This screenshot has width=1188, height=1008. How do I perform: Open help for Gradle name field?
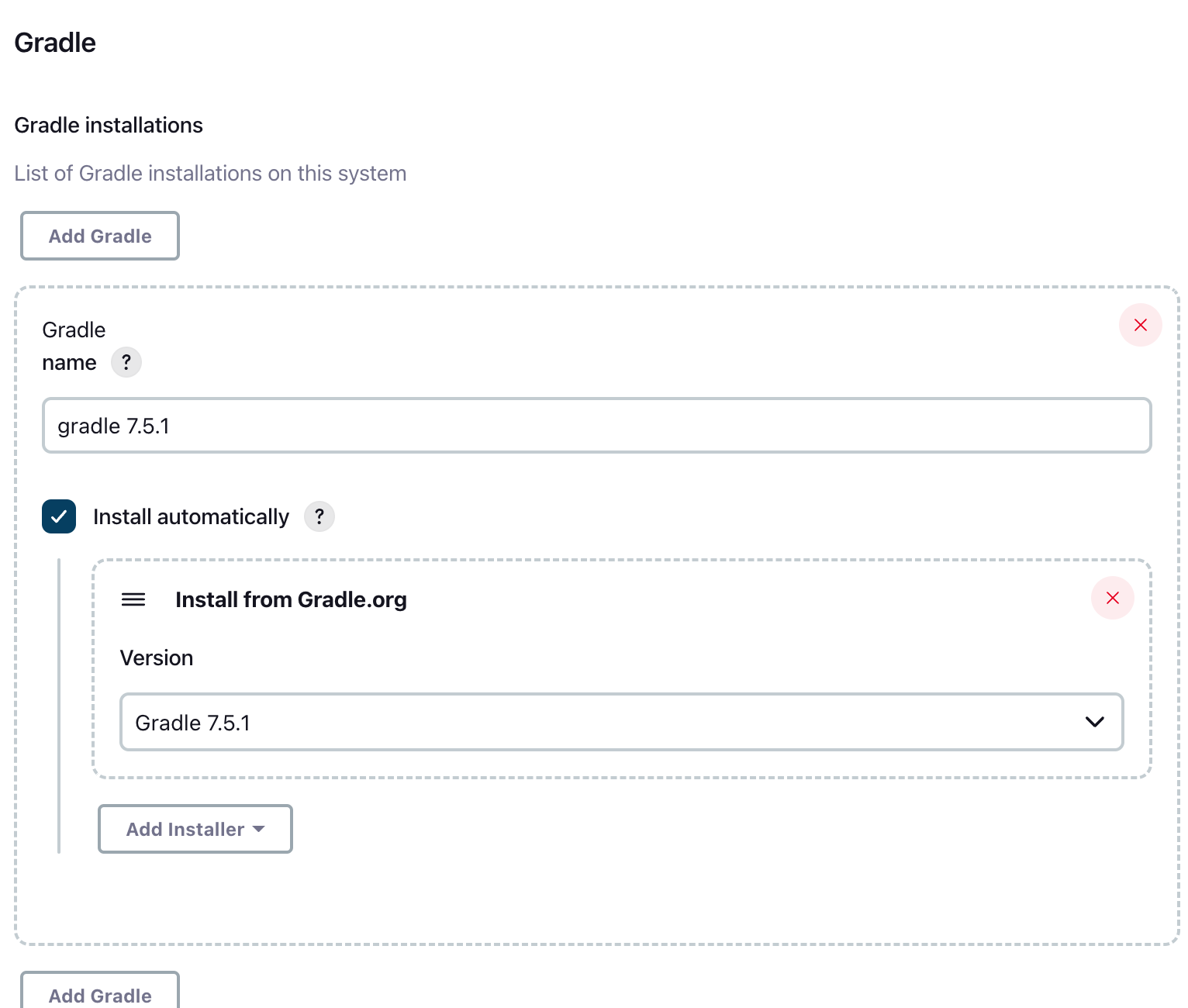click(126, 362)
